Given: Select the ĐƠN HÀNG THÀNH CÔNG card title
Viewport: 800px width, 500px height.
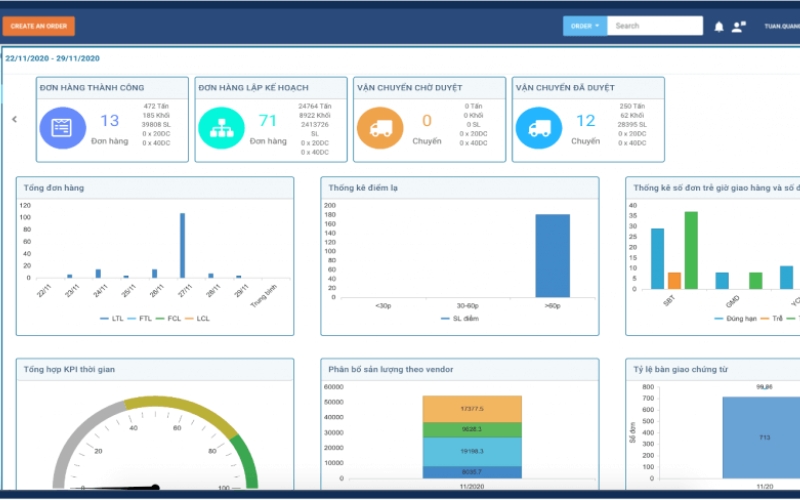Looking at the screenshot, I should tap(92, 88).
